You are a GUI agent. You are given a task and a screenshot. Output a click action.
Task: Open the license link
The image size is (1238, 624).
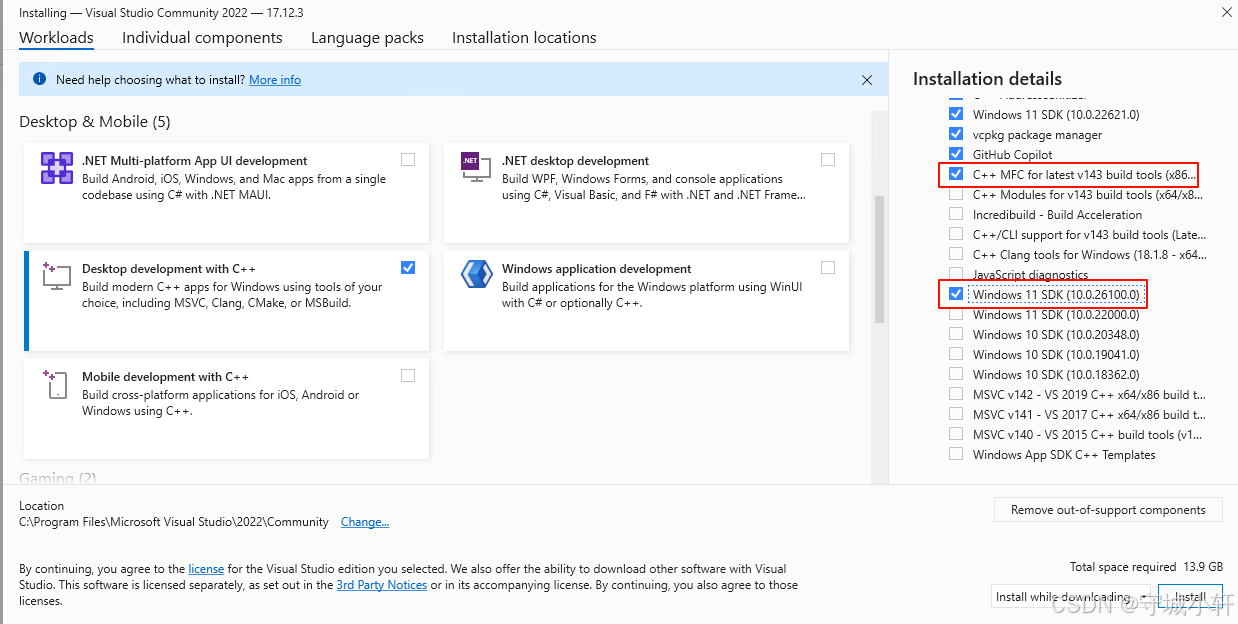206,569
